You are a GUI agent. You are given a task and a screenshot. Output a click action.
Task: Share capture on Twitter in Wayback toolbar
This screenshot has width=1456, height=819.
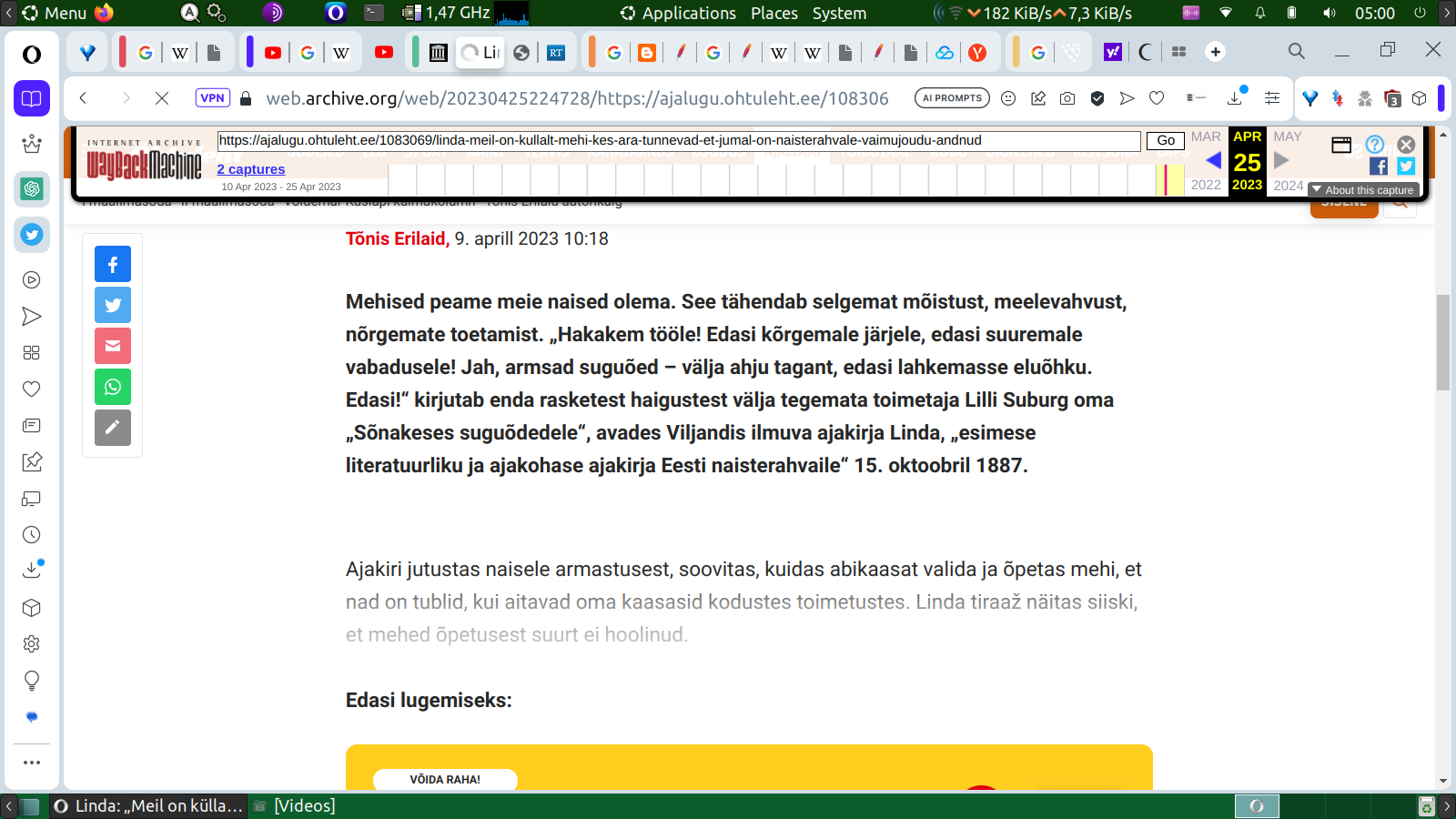[x=1406, y=166]
